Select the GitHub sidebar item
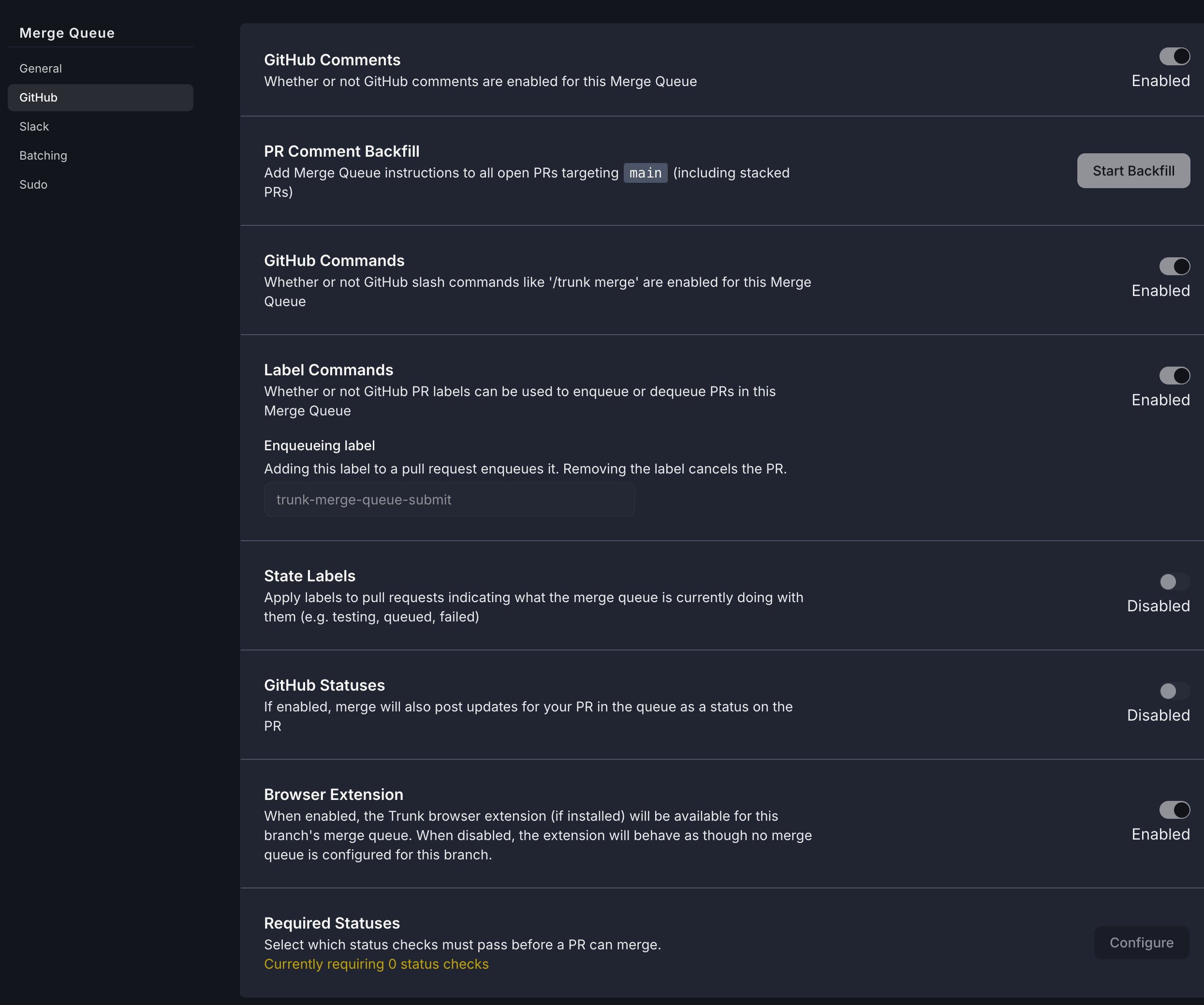Image resolution: width=1204 pixels, height=1005 pixels. click(101, 98)
